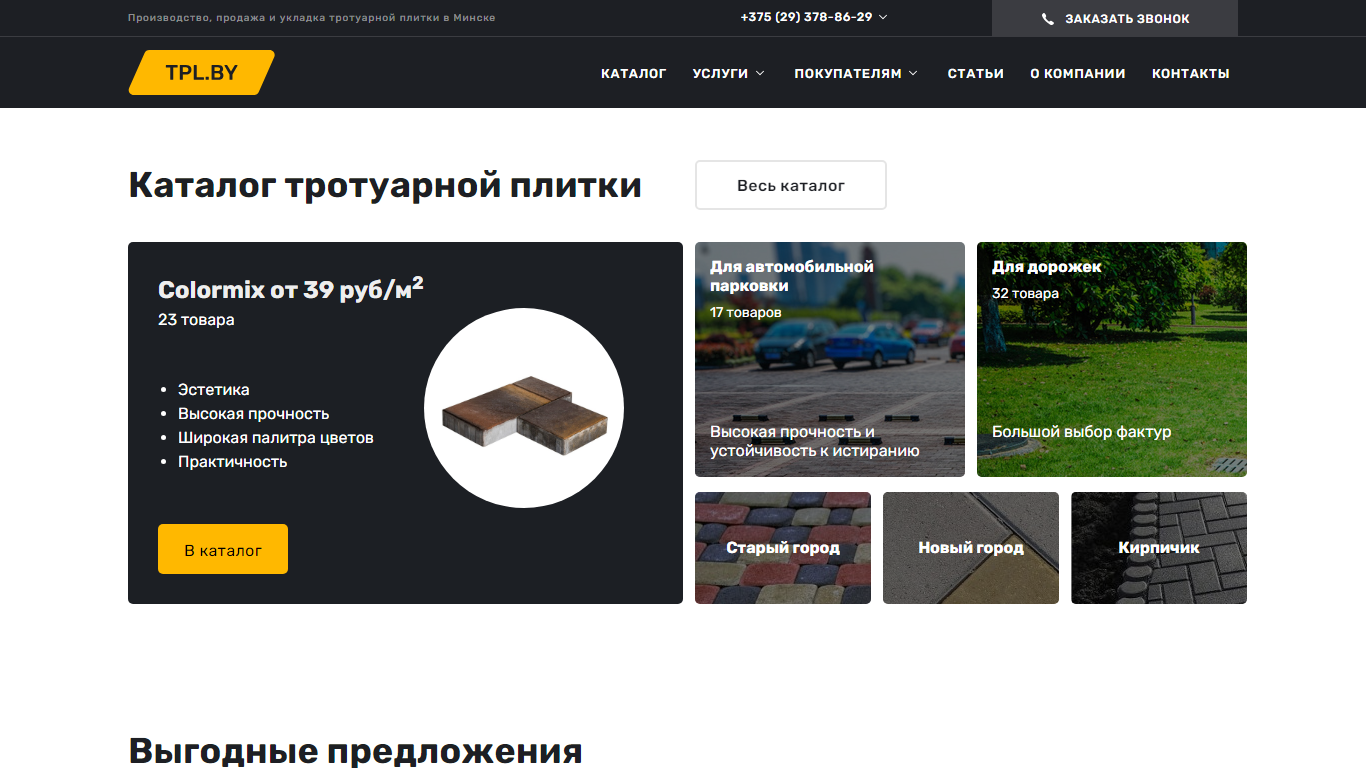Click the Заказать звонок button
1366x768 pixels.
(1115, 18)
